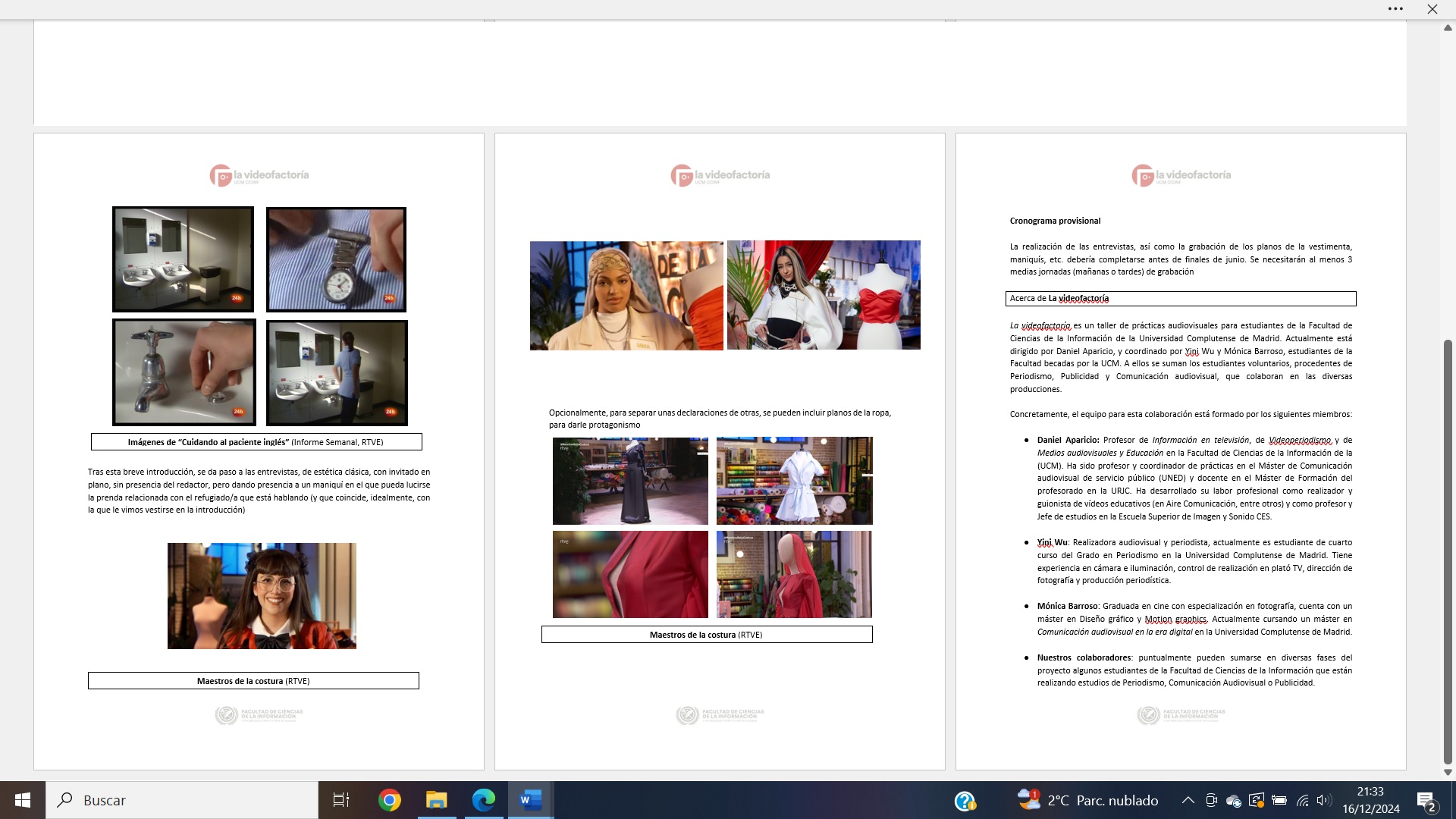The width and height of the screenshot is (1456, 819).
Task: Select the hospital sinks image
Action: 183,259
